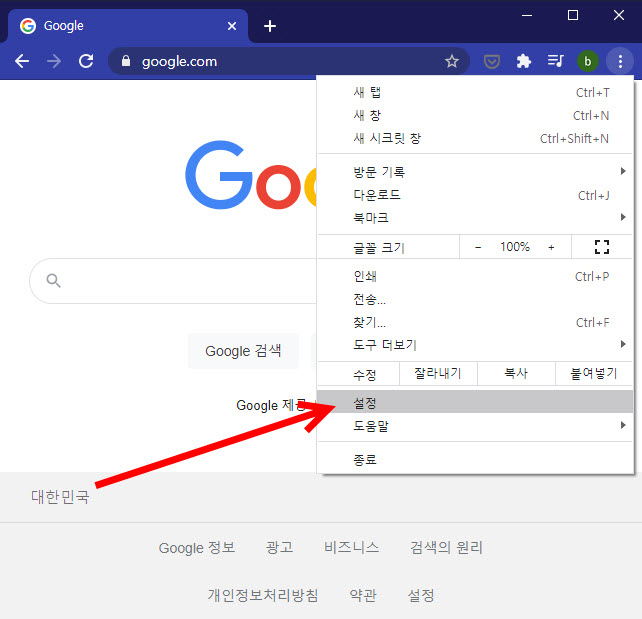Open the 비즈니스 footer link

[x=352, y=547]
